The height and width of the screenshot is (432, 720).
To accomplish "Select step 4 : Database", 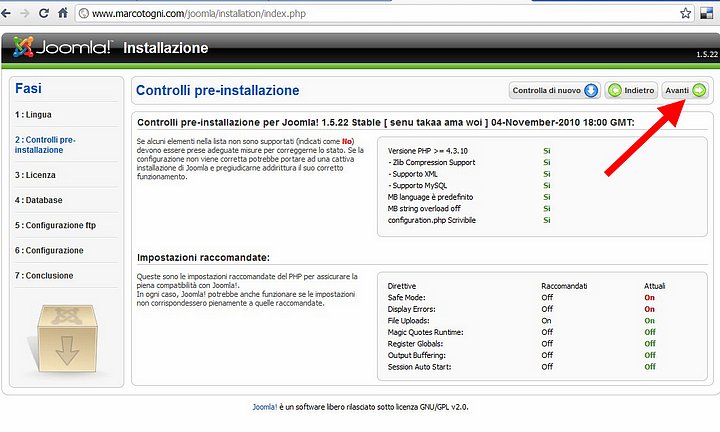I will coord(39,200).
